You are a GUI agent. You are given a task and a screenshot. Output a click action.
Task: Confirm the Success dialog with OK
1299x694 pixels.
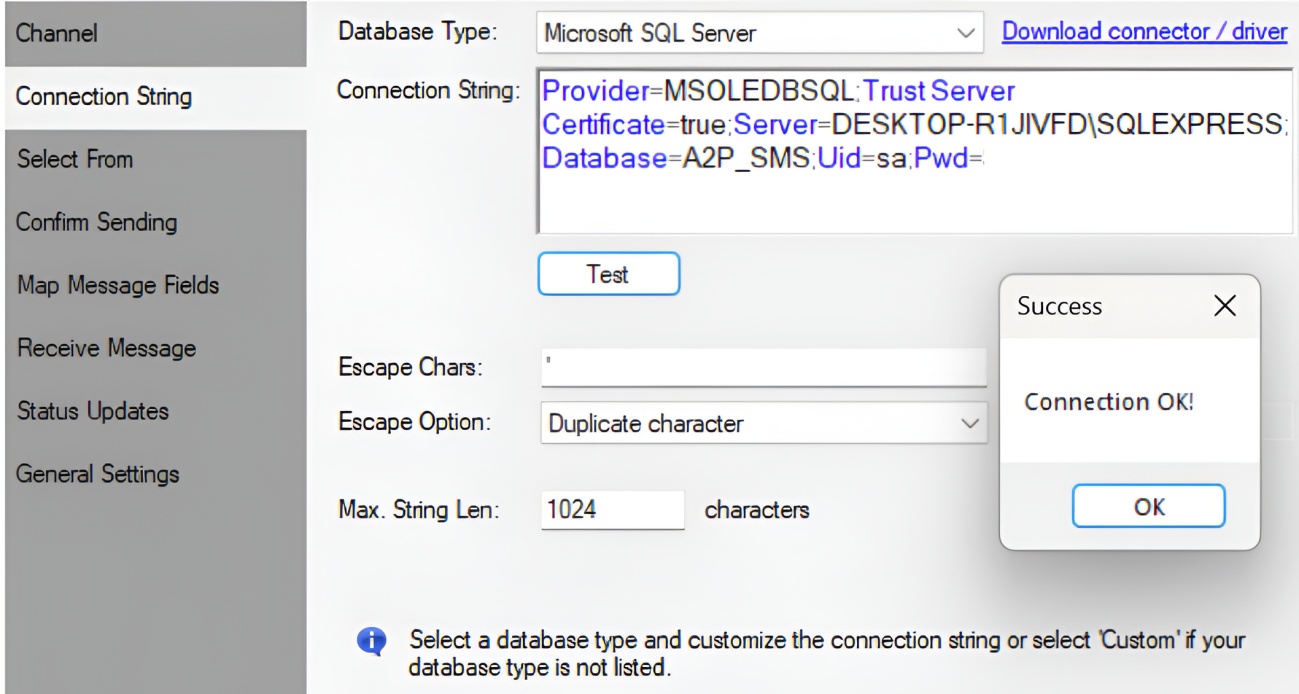click(1149, 506)
